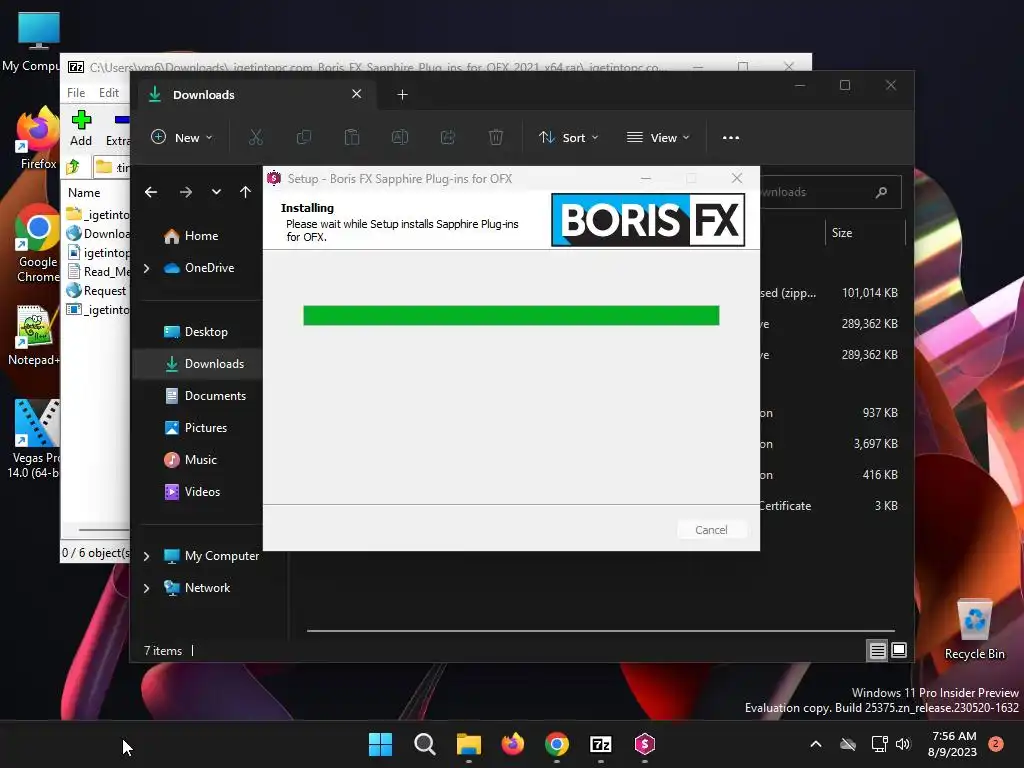The image size is (1024, 768).
Task: Click the Explorer horizontal scrollbar
Action: 600,631
